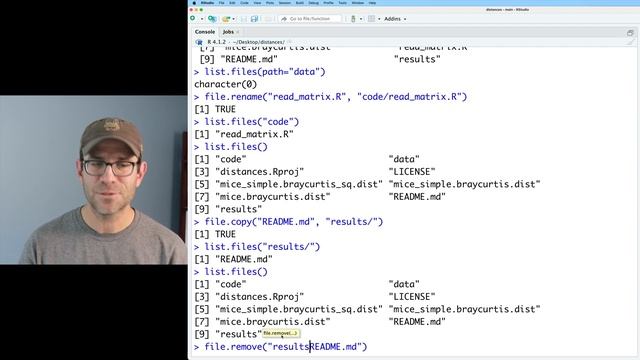Click the Create a Project icon

tap(212, 19)
